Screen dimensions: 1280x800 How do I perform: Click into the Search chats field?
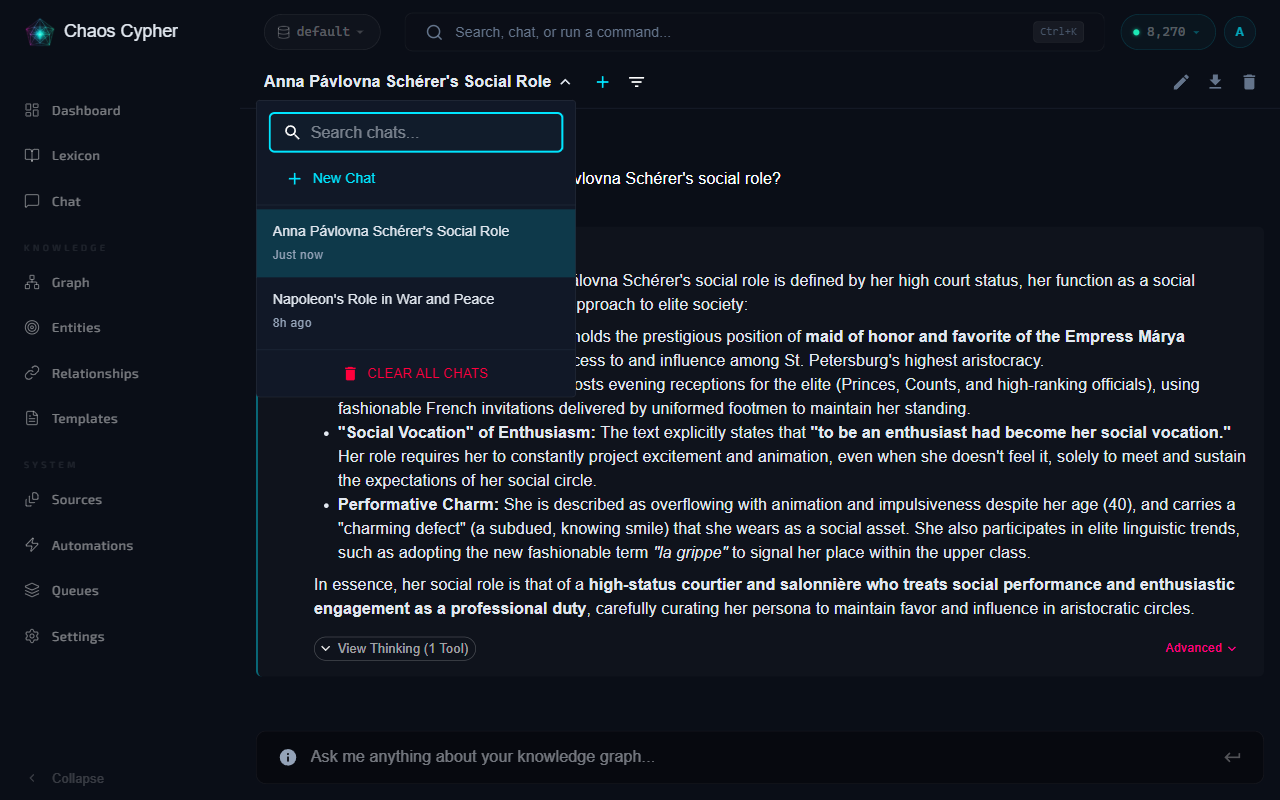click(x=416, y=132)
